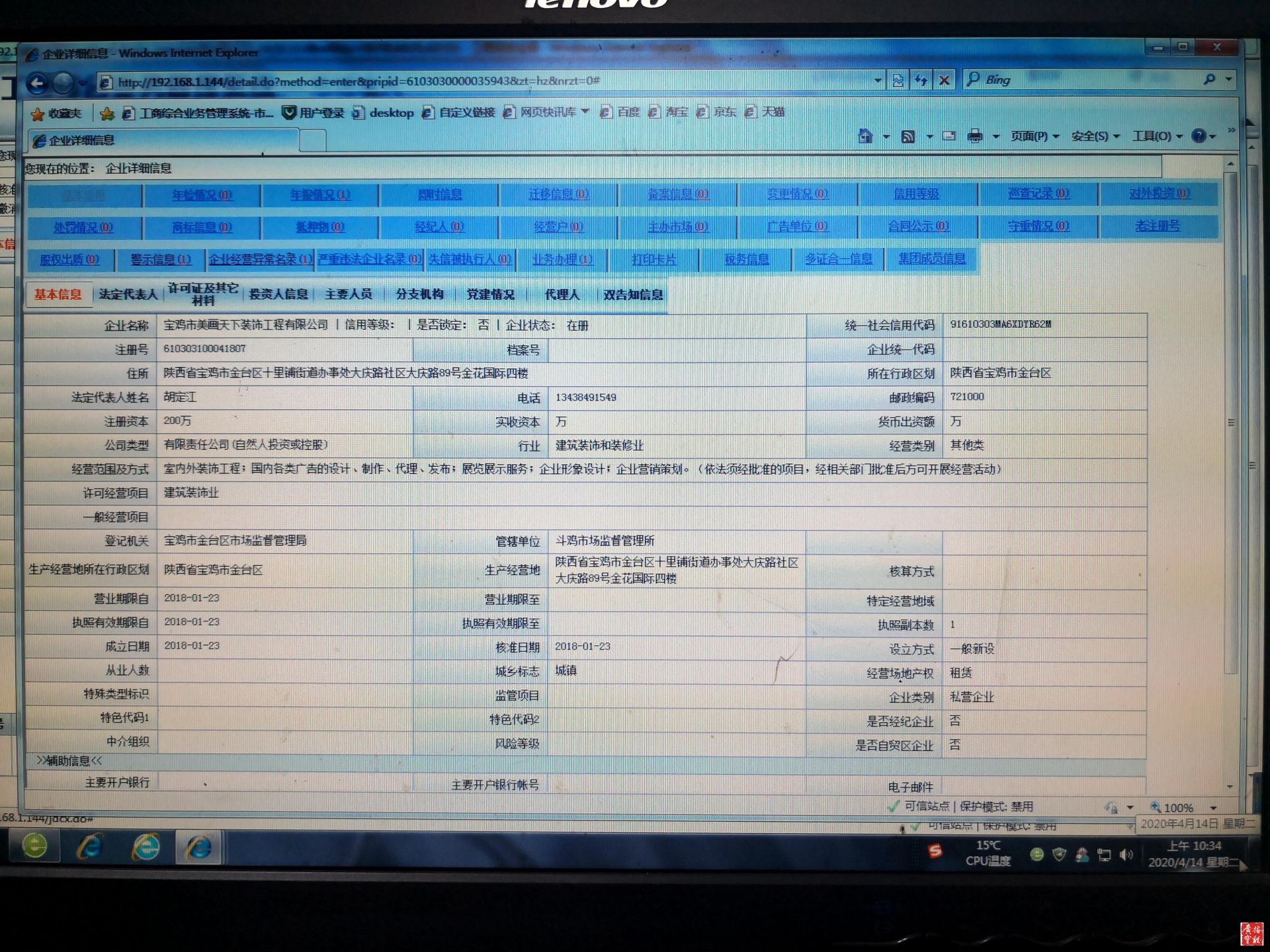Open the Help question mark icon
1270x952 pixels.
coord(1198,136)
